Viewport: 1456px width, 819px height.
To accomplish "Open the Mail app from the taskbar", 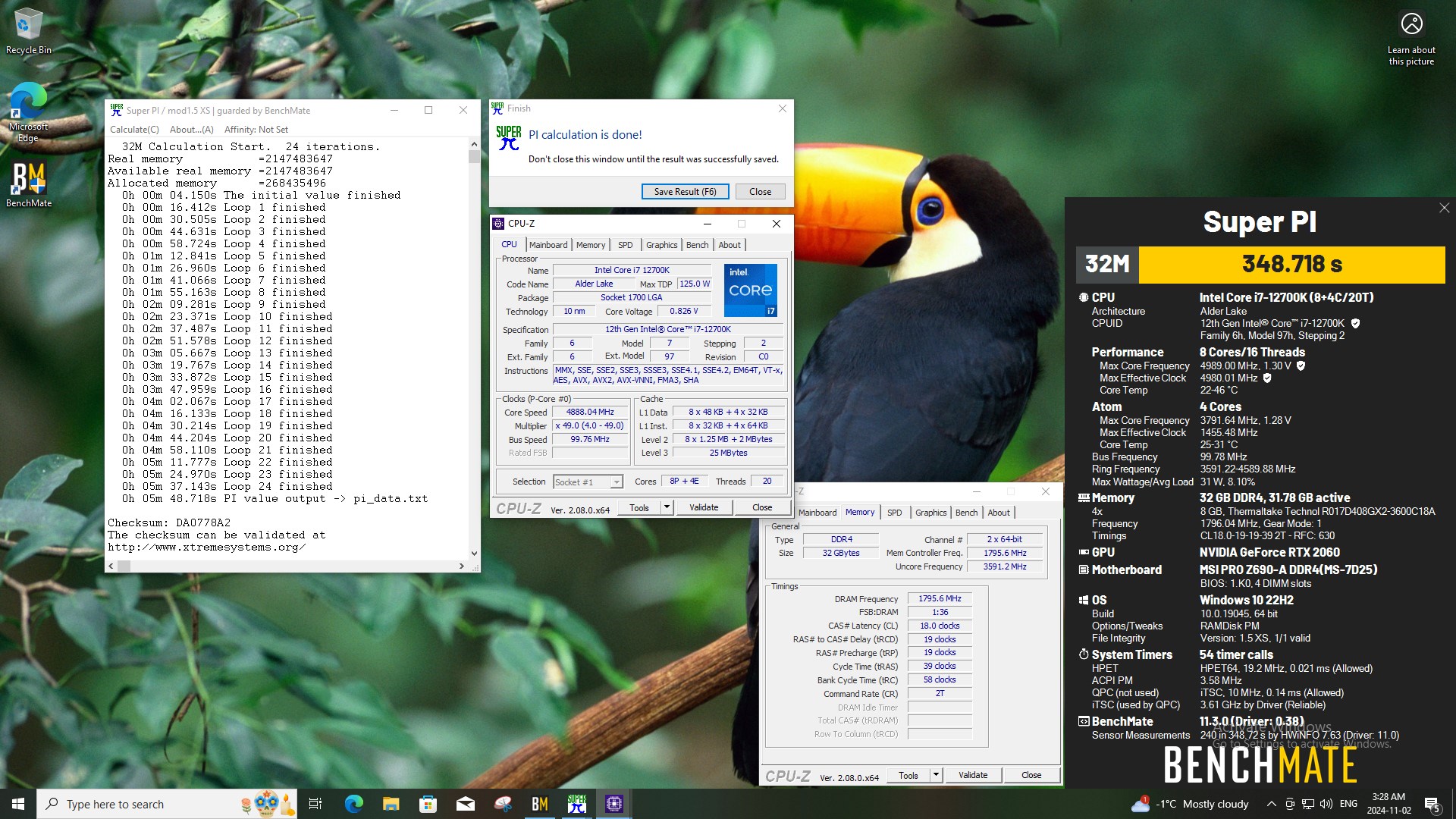I will [465, 804].
